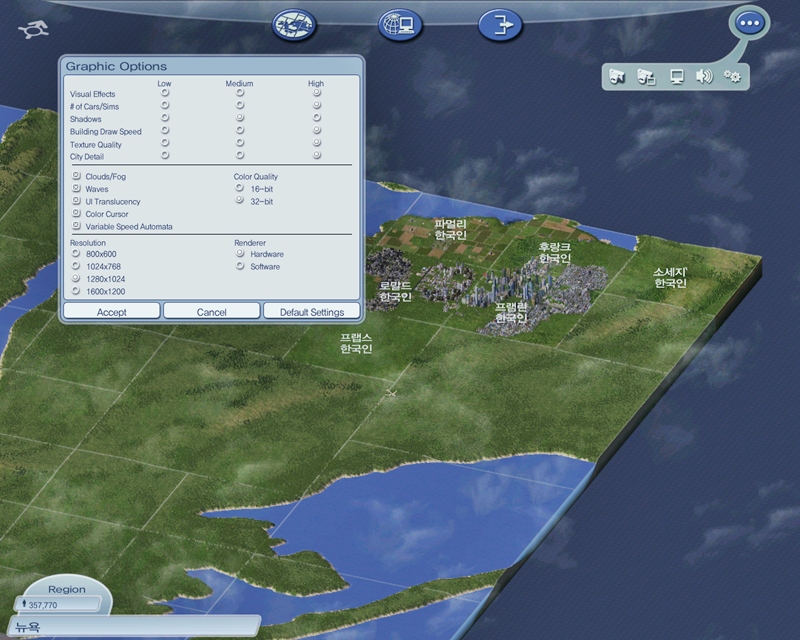This screenshot has height=640, width=800.
Task: Click the second camera icon in options bar
Action: tap(646, 76)
